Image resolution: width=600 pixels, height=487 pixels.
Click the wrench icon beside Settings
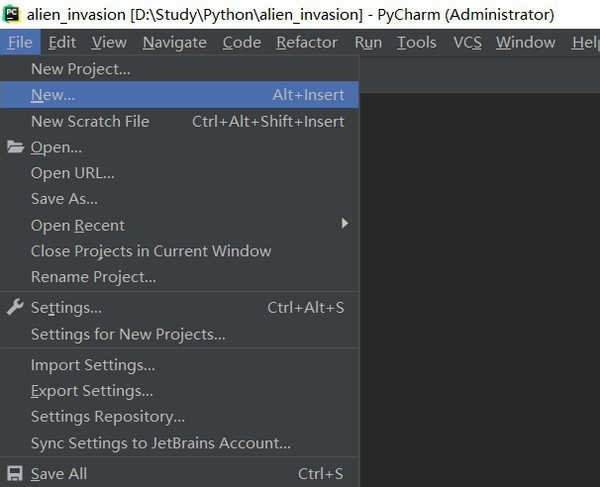[15, 307]
